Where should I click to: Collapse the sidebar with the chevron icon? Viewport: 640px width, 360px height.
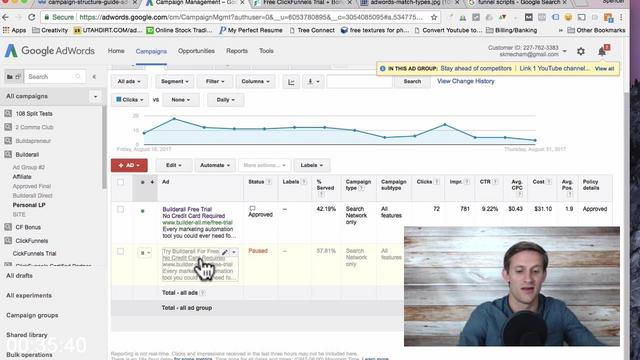pyautogui.click(x=94, y=77)
